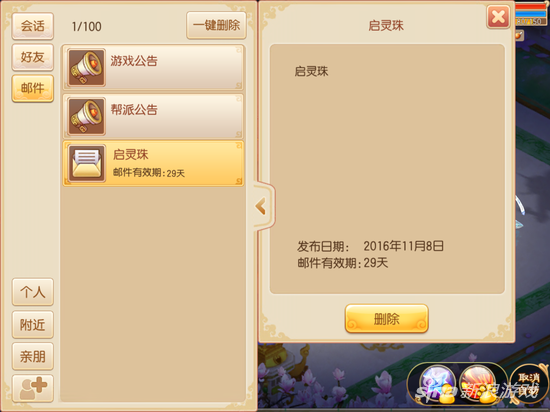Switch to the 好友 tab
The height and width of the screenshot is (412, 550).
coord(33,57)
